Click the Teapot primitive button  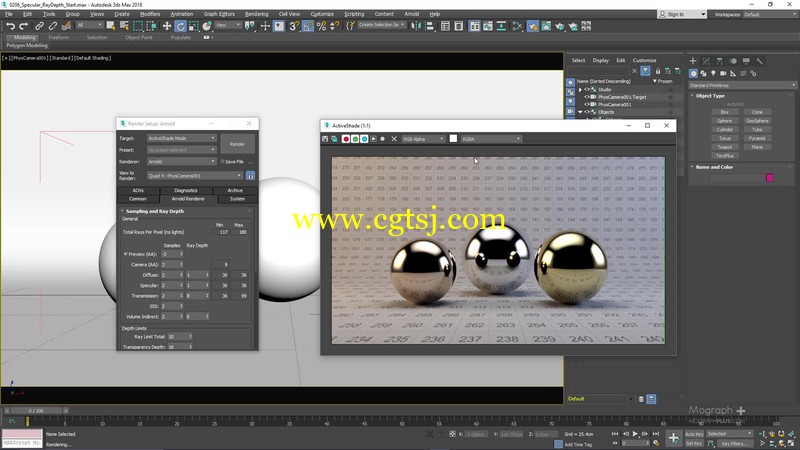(724, 147)
